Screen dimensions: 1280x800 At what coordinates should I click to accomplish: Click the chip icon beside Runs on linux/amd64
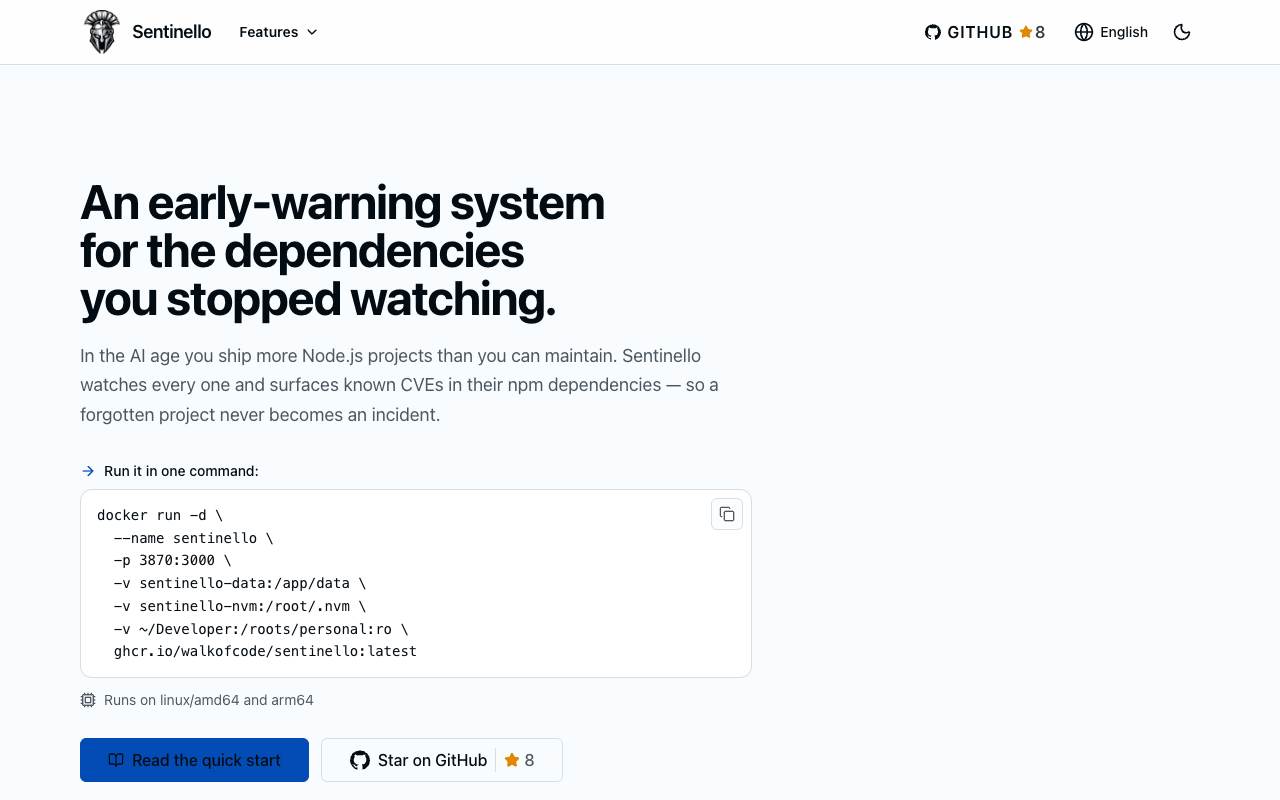pyautogui.click(x=88, y=700)
